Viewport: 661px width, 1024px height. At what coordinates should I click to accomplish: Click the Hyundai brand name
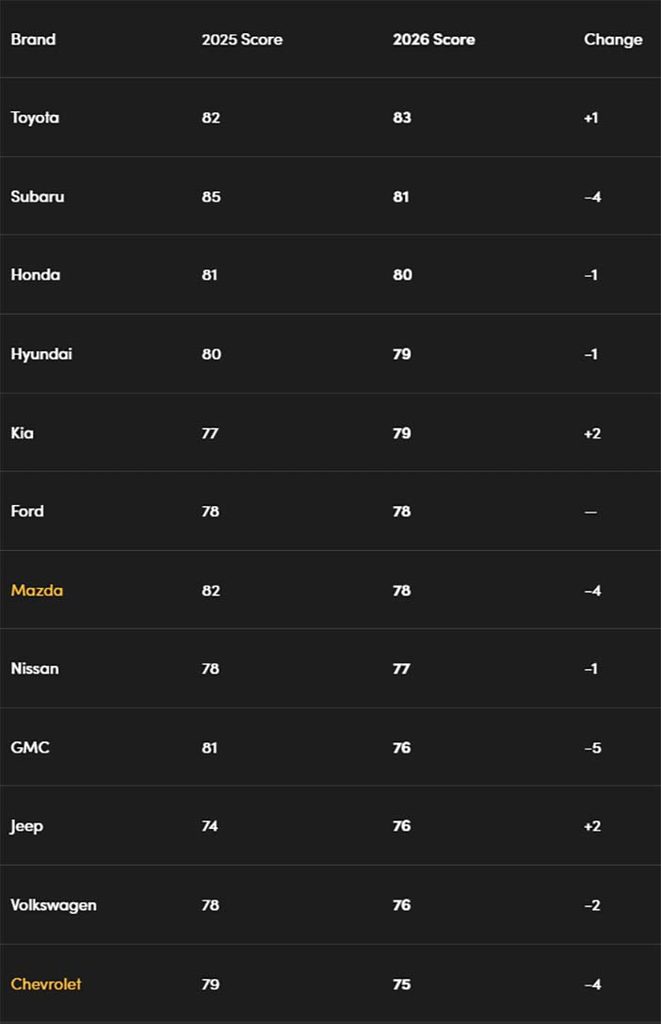pos(41,355)
